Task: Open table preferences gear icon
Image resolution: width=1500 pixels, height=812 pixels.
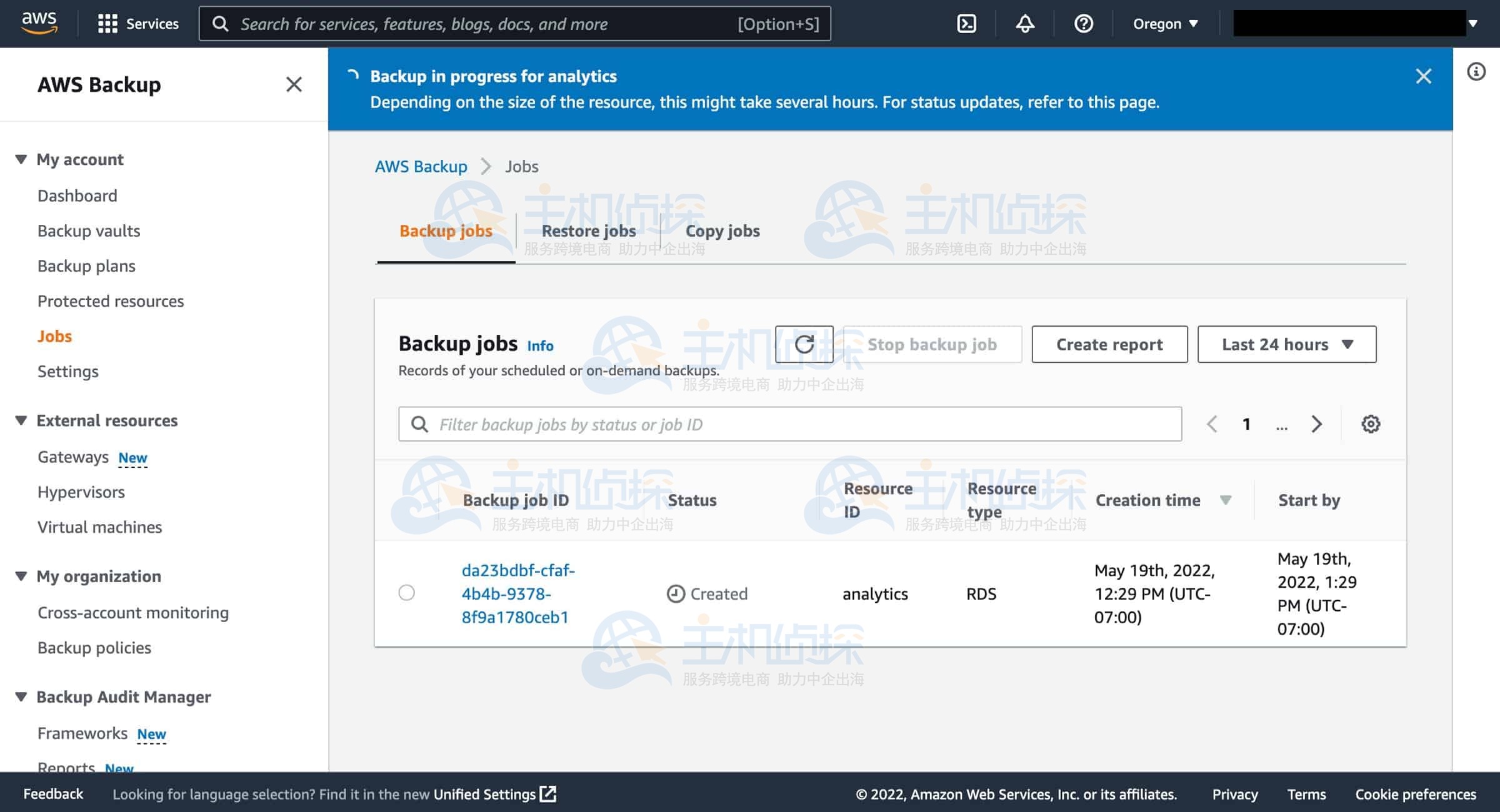Action: coord(1370,424)
